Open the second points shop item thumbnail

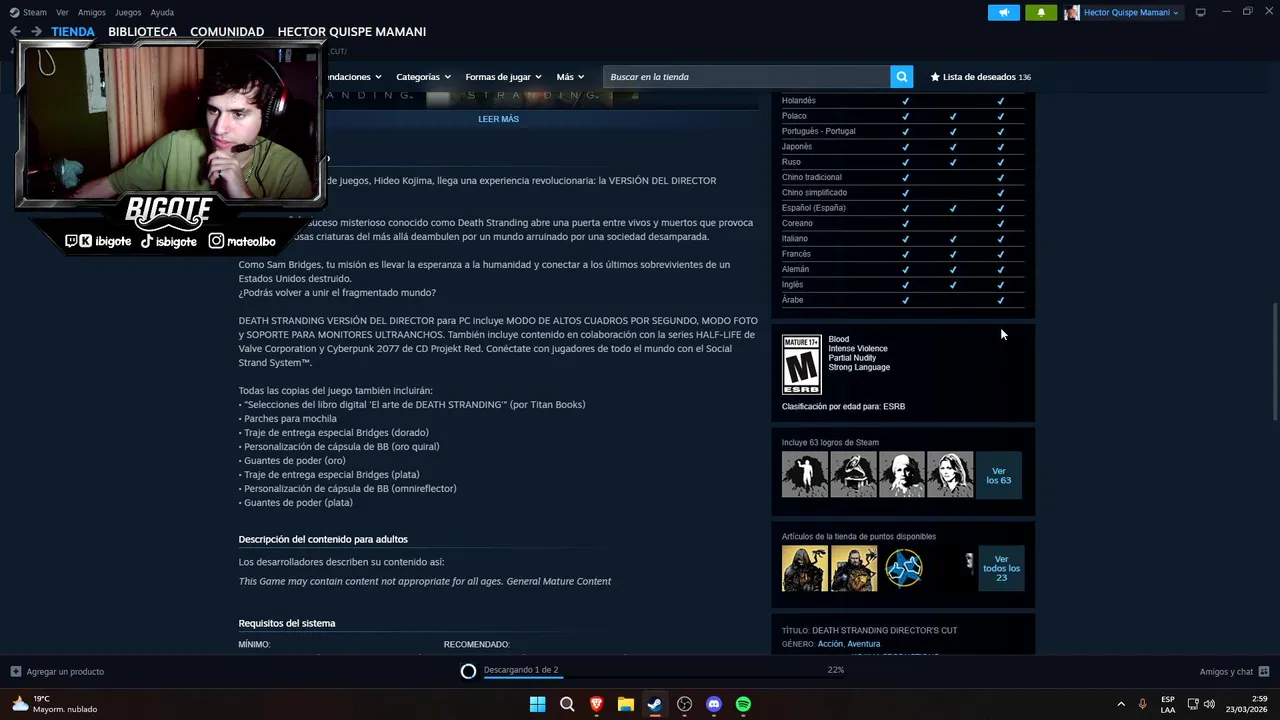pyautogui.click(x=853, y=568)
